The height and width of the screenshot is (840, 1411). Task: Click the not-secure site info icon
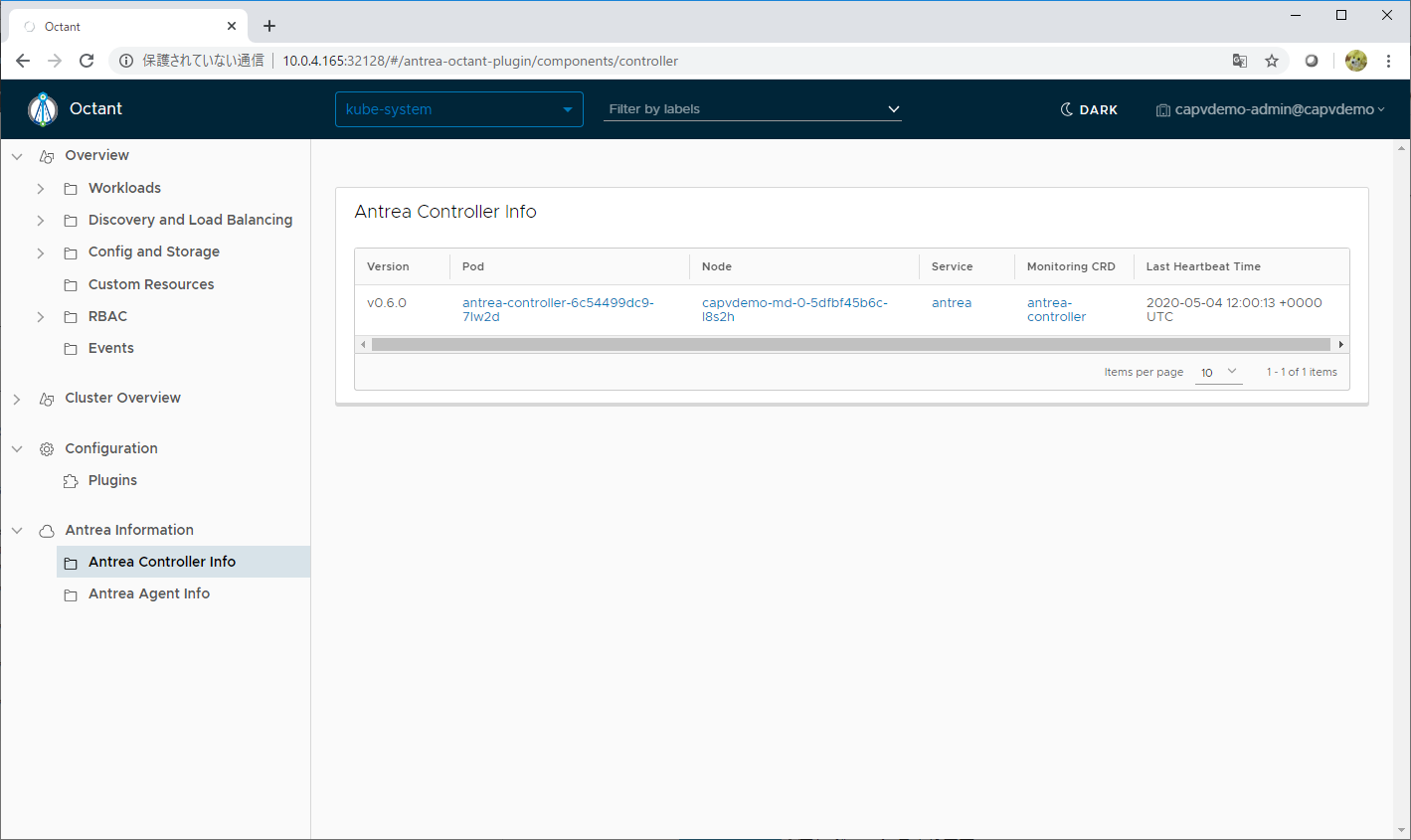(126, 61)
